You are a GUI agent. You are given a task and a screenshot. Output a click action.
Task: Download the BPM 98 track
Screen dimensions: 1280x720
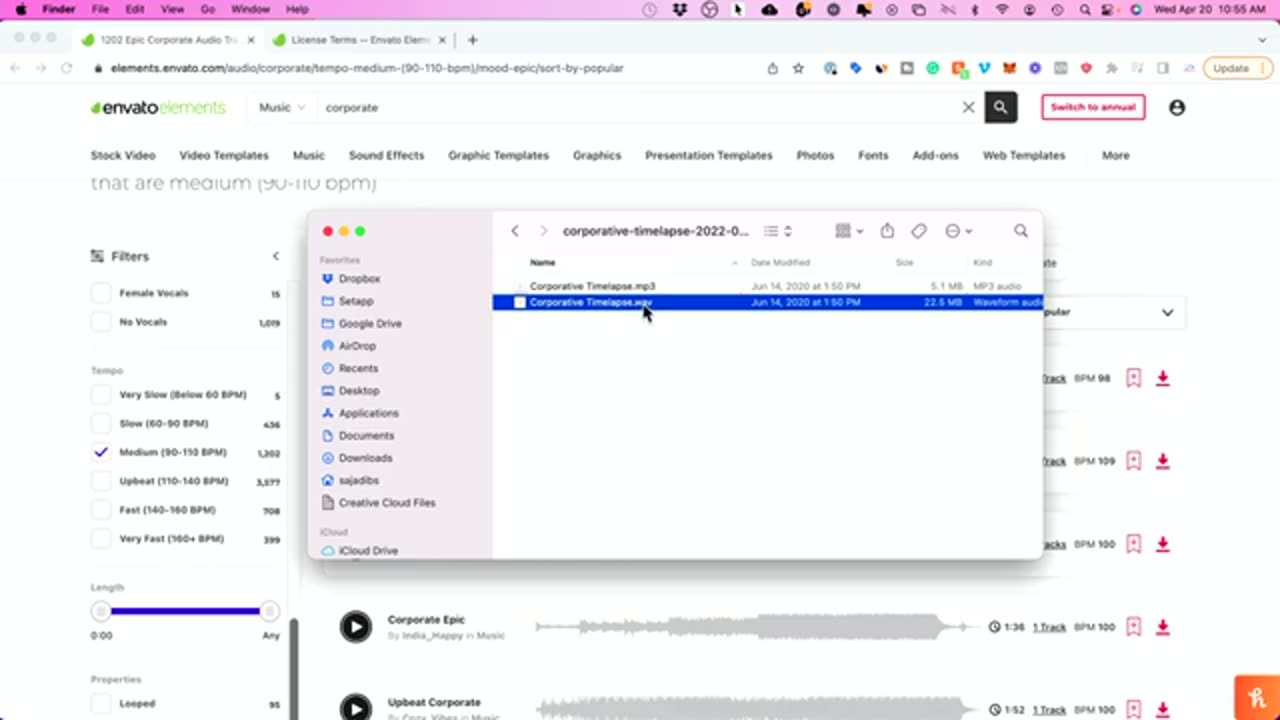click(x=1162, y=378)
